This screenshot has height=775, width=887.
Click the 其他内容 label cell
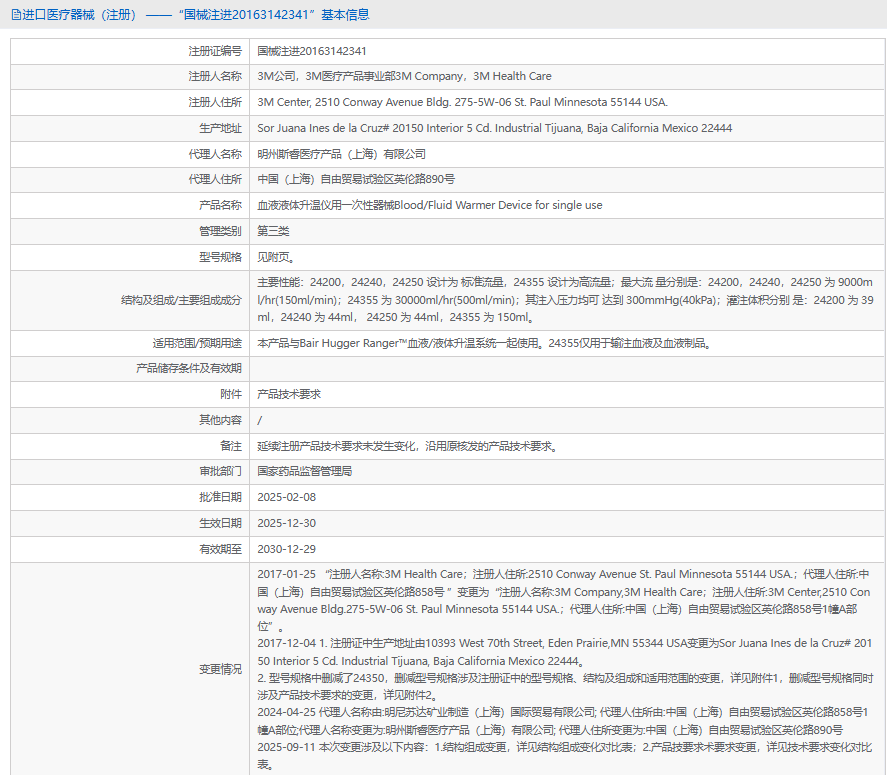click(130, 420)
